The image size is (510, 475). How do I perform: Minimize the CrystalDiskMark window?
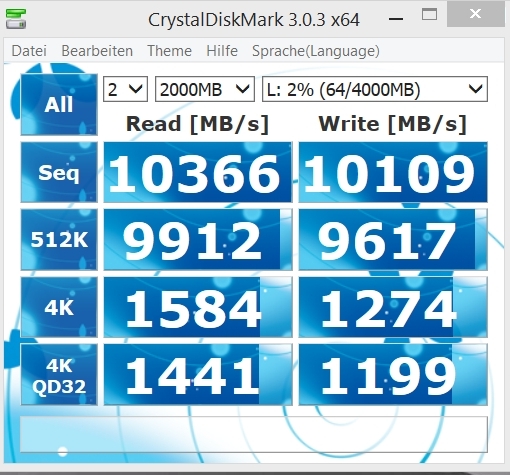pyautogui.click(x=396, y=19)
